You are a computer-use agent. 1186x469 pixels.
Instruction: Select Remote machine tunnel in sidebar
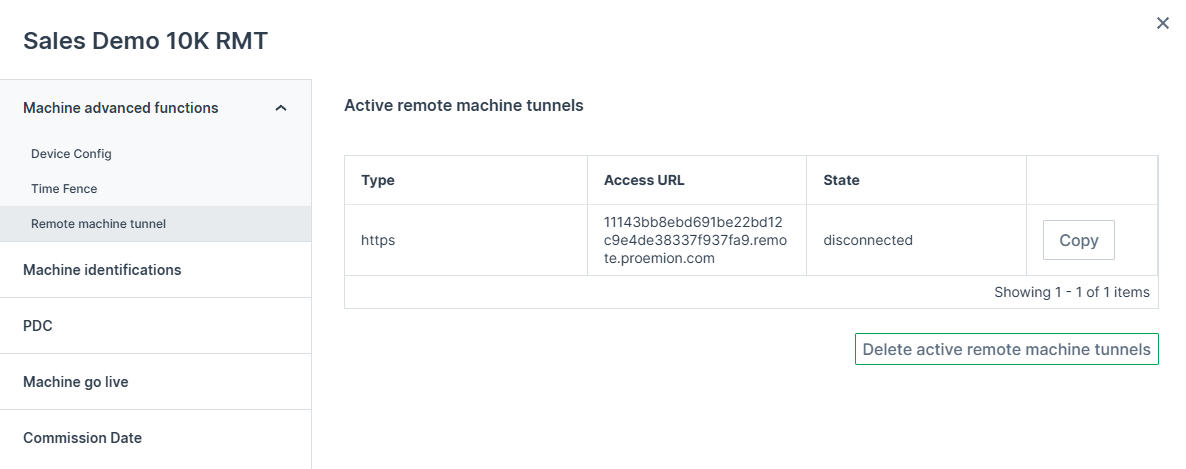(x=98, y=224)
